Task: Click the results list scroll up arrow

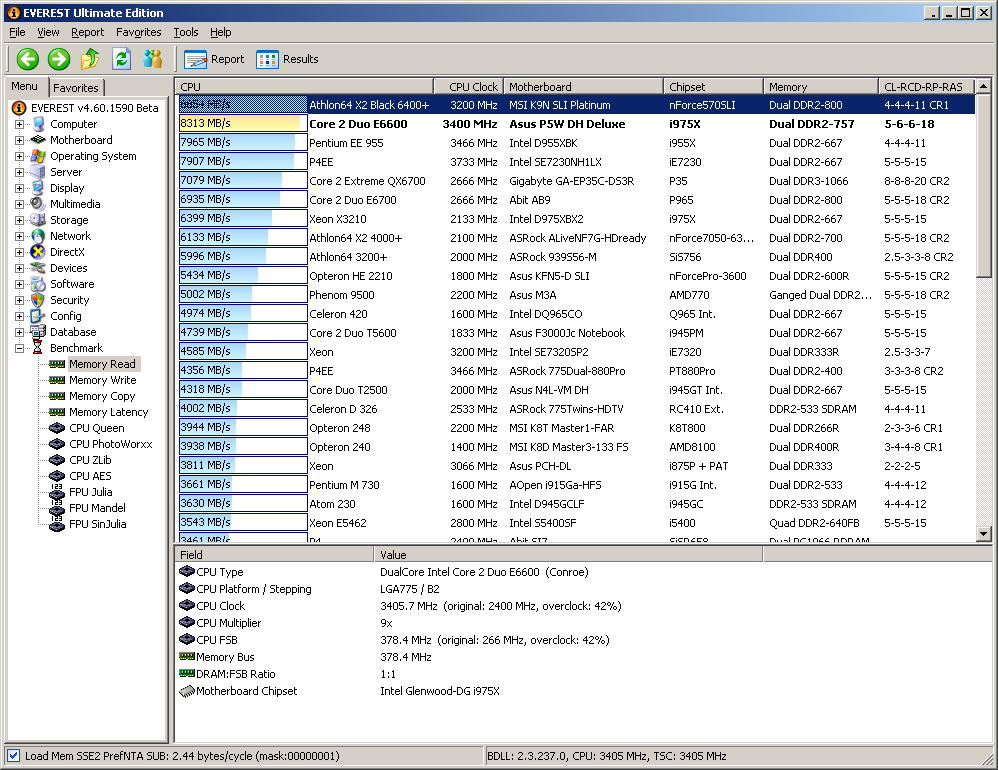Action: (983, 85)
